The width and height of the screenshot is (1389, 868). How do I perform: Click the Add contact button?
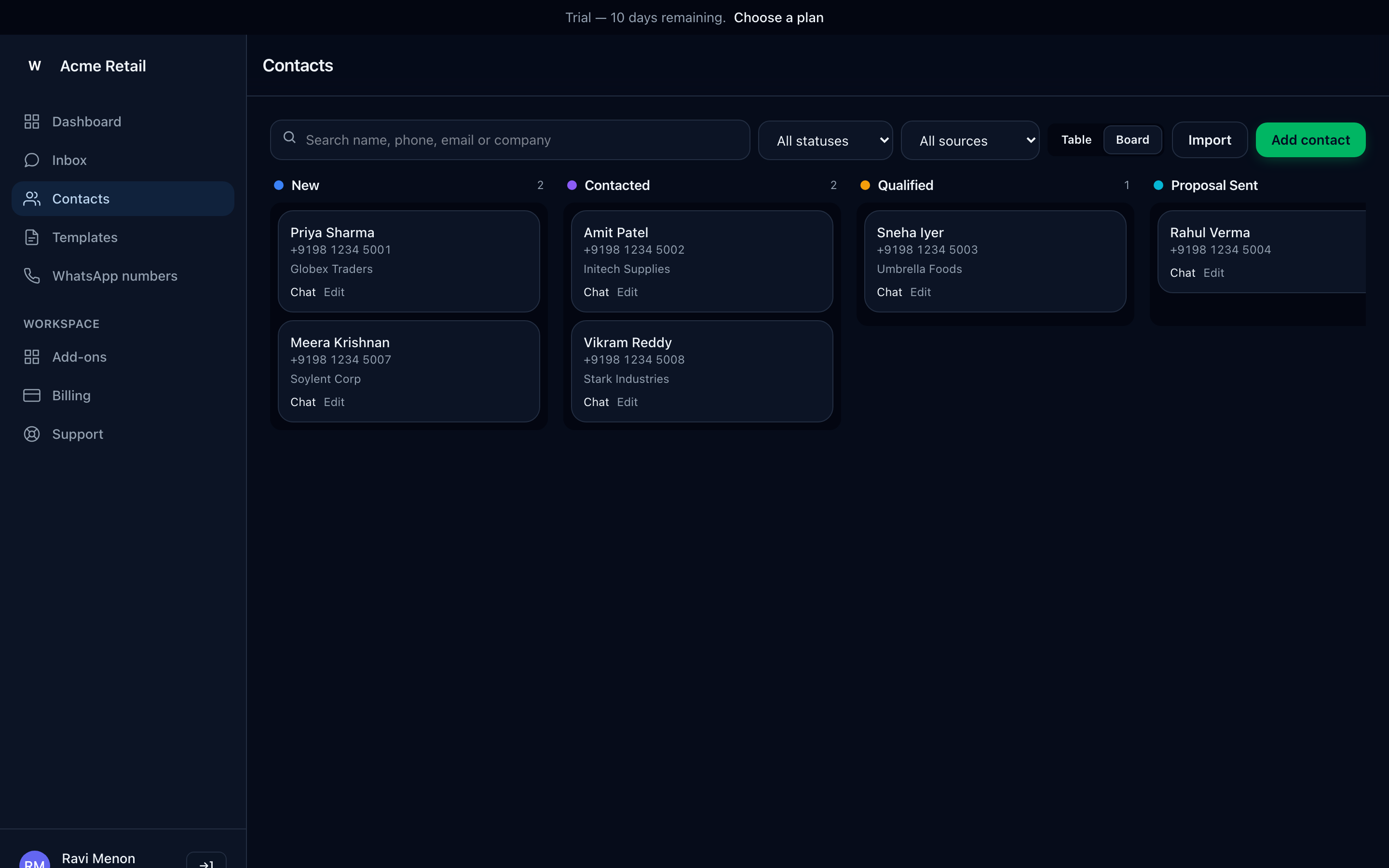point(1310,139)
